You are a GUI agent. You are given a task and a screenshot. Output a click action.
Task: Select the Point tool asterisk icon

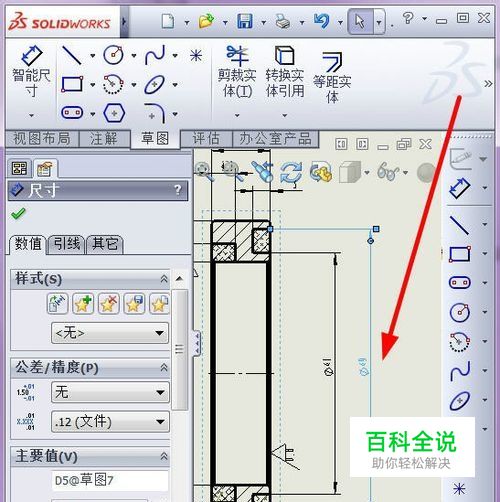click(x=196, y=55)
